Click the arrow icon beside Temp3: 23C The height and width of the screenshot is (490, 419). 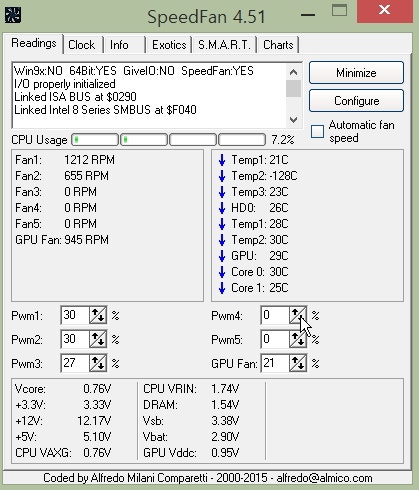pyautogui.click(x=222, y=192)
